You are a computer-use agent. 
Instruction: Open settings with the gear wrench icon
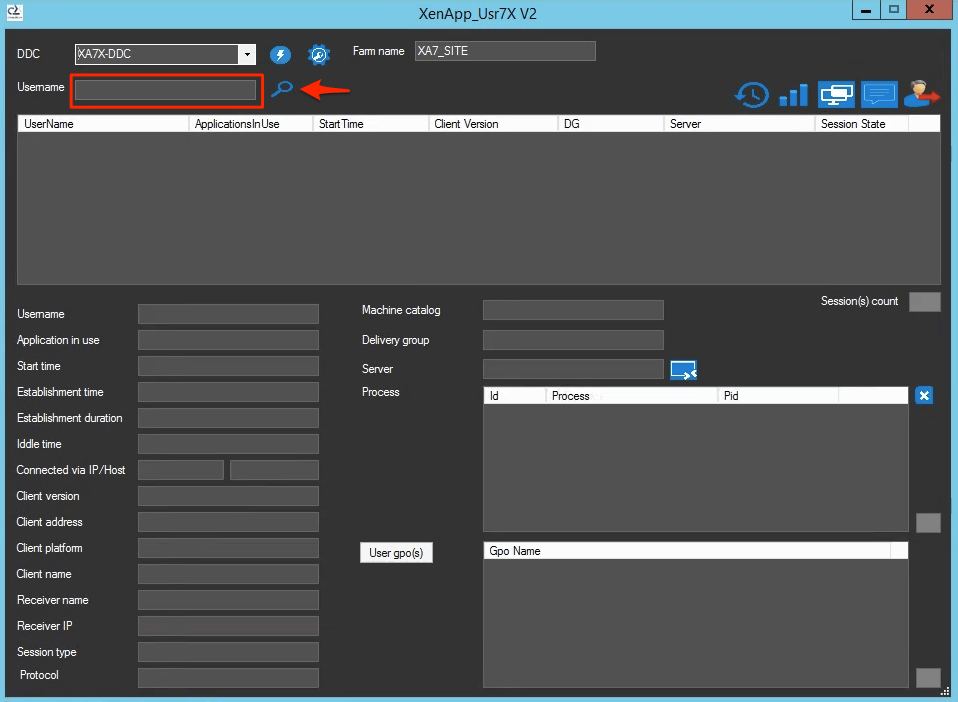click(x=319, y=55)
